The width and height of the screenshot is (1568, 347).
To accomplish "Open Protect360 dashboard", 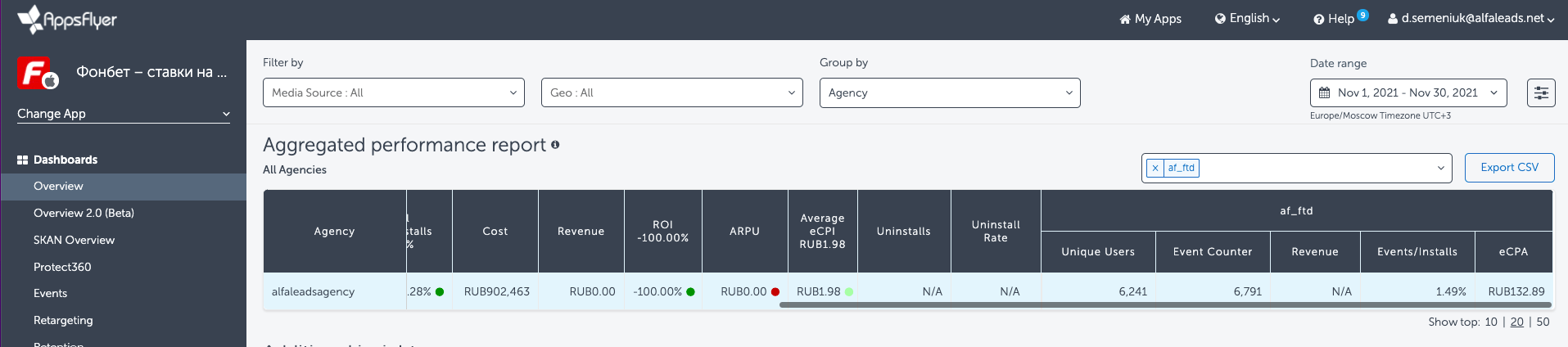I will [x=62, y=267].
